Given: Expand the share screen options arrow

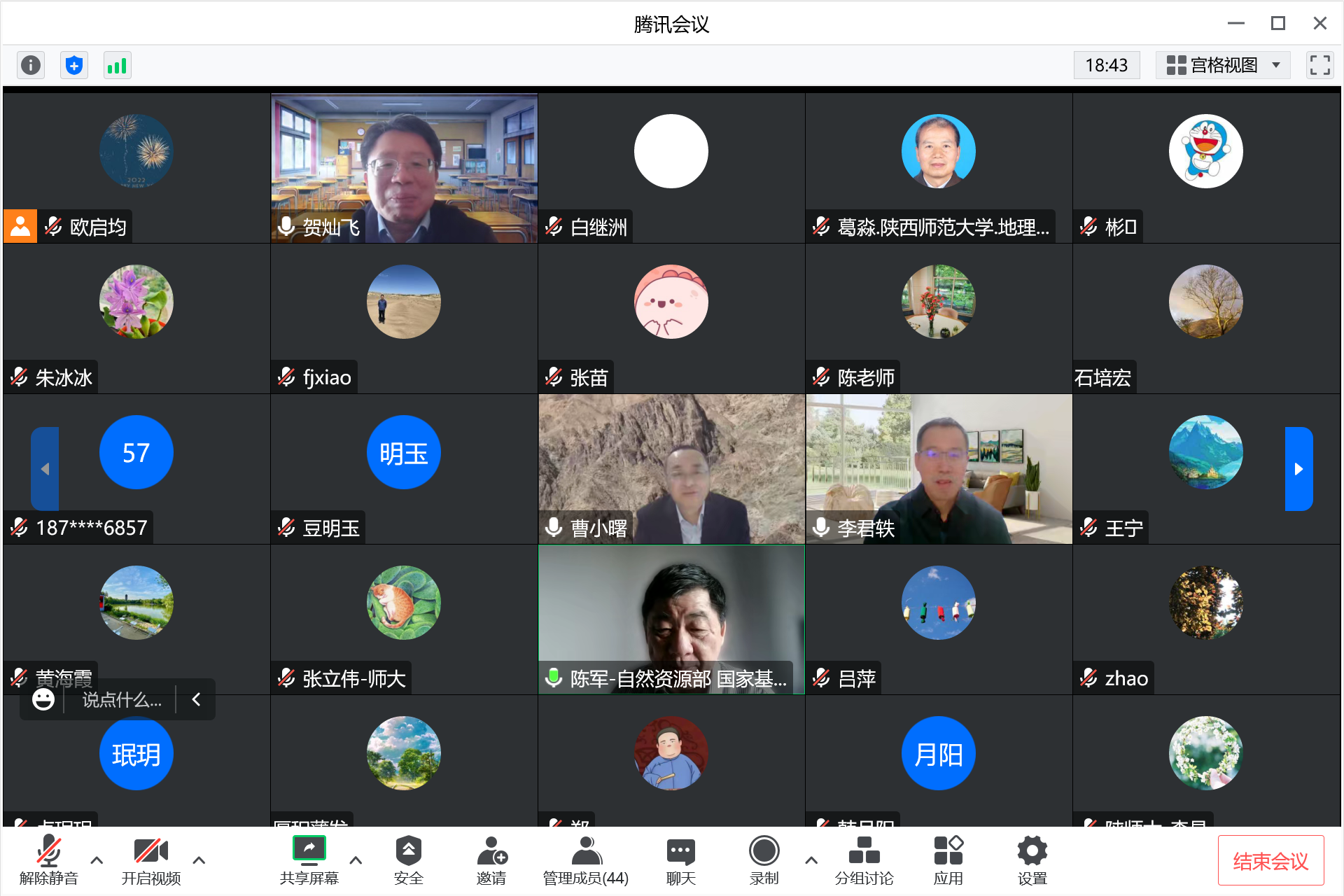Looking at the screenshot, I should (356, 860).
